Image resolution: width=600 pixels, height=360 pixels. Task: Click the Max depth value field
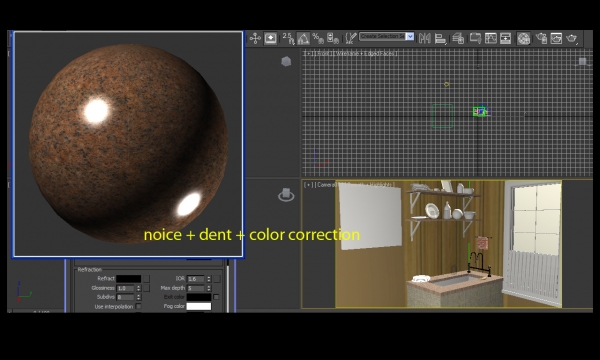(x=196, y=288)
